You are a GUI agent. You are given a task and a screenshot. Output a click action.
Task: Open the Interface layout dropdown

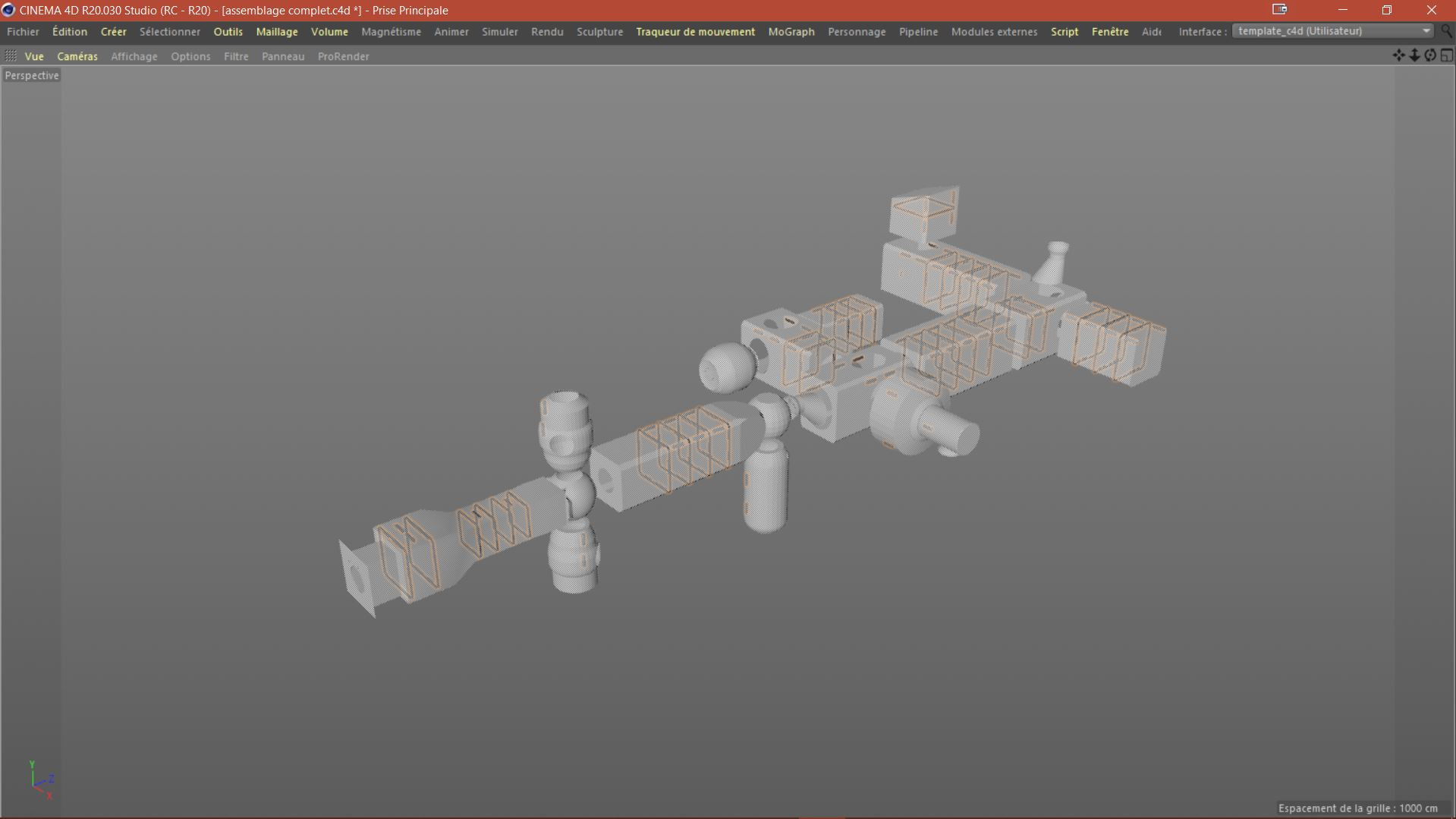[1332, 31]
